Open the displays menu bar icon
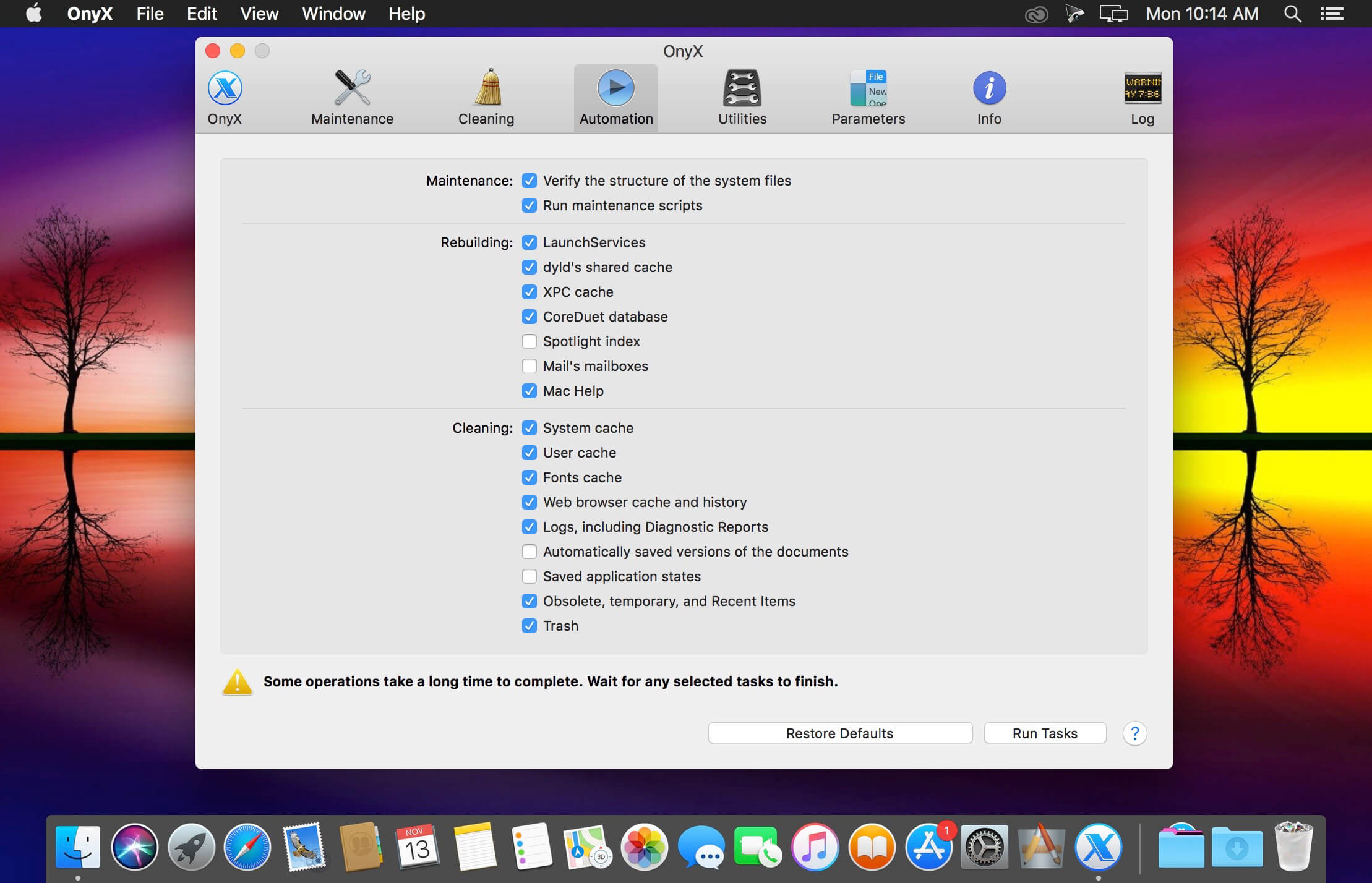Viewport: 1372px width, 883px height. [1113, 14]
